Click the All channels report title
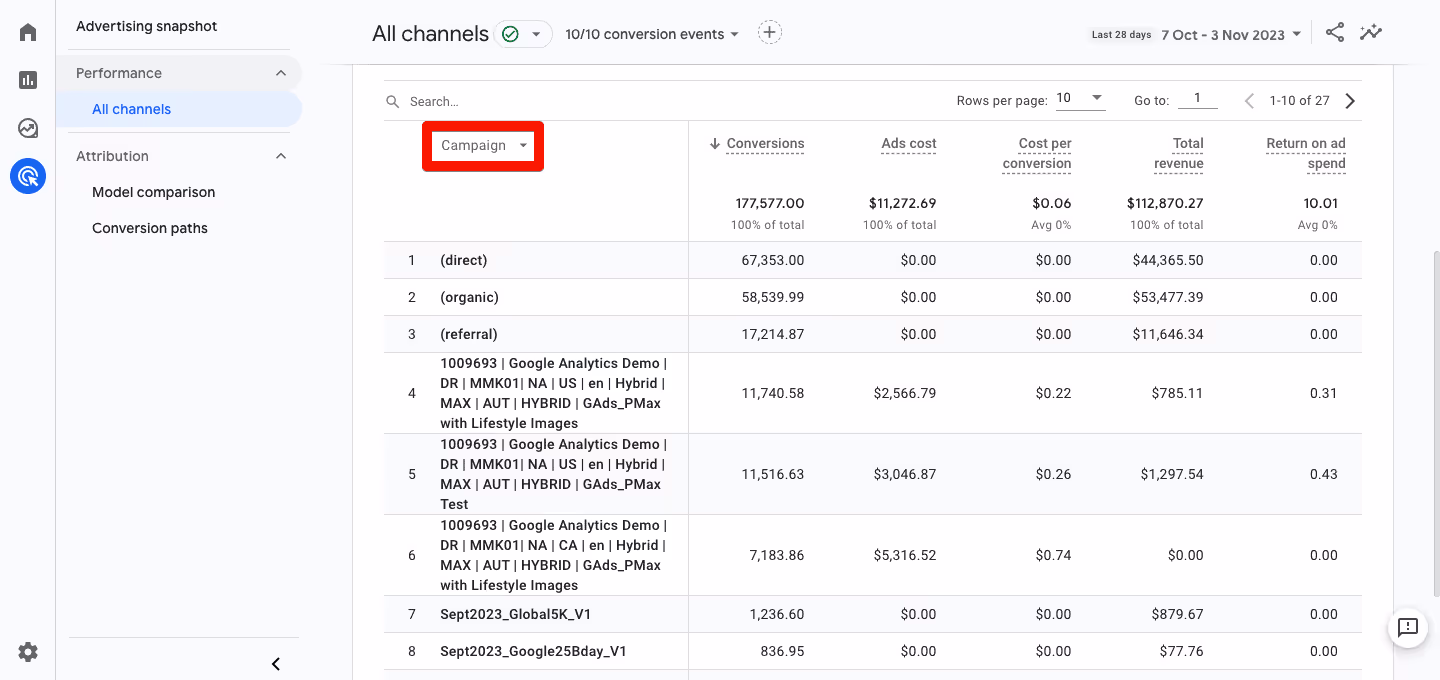The image size is (1440, 680). pyautogui.click(x=430, y=34)
